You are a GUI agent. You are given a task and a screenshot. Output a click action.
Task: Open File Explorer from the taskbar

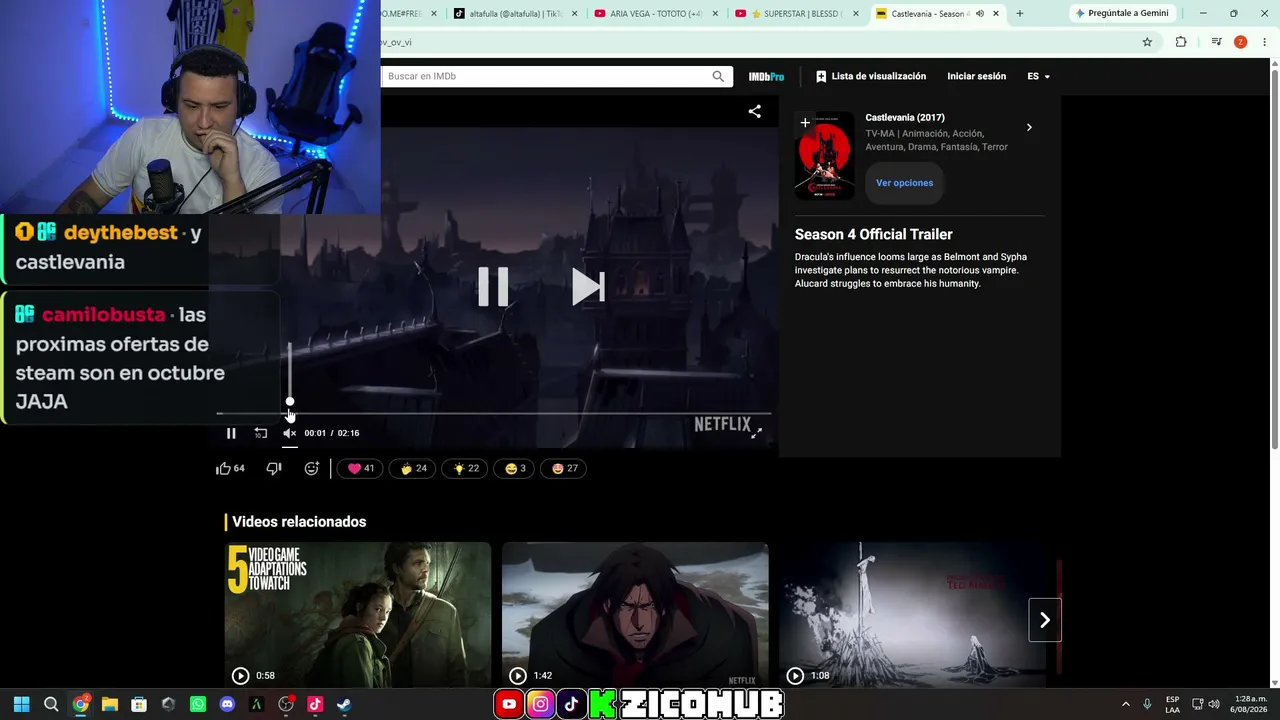pyautogui.click(x=110, y=704)
